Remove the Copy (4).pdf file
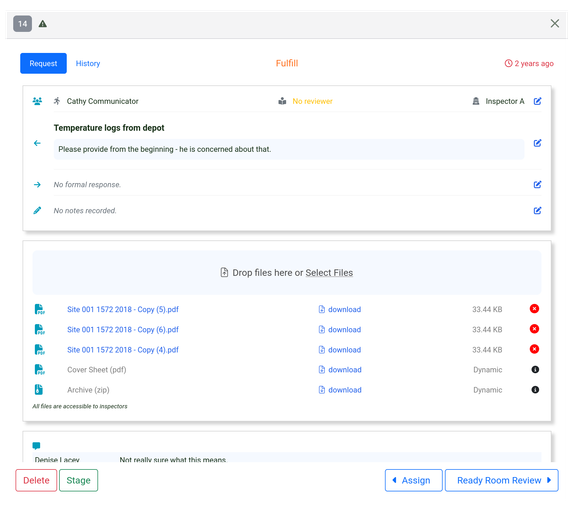 tap(534, 349)
